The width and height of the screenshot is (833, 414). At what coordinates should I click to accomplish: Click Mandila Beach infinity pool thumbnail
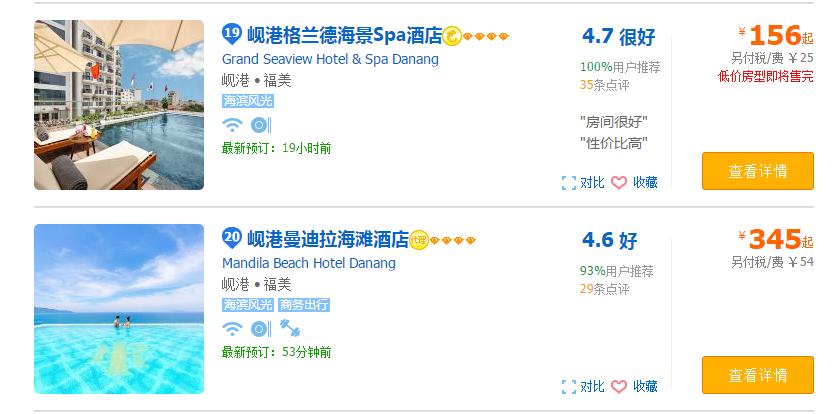point(119,308)
